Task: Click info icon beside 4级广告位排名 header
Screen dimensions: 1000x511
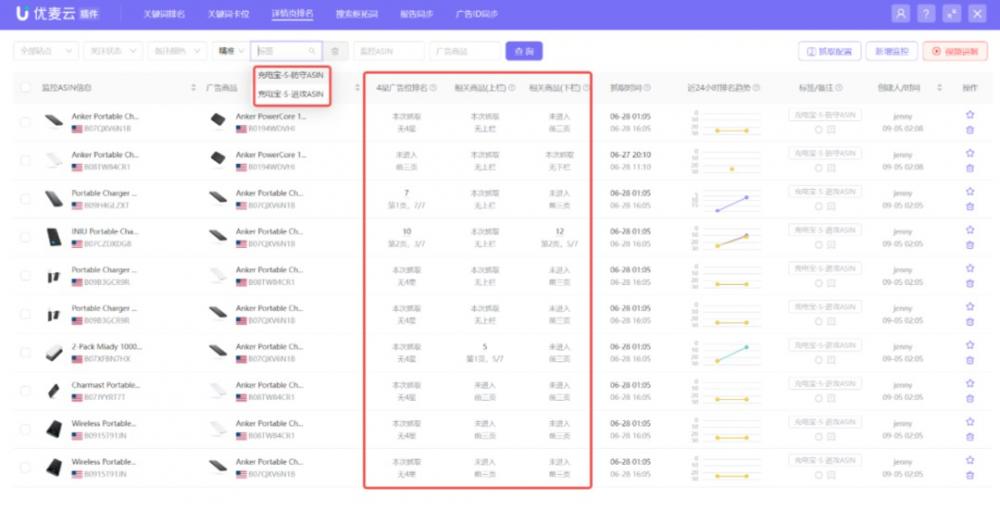Action: [x=434, y=87]
